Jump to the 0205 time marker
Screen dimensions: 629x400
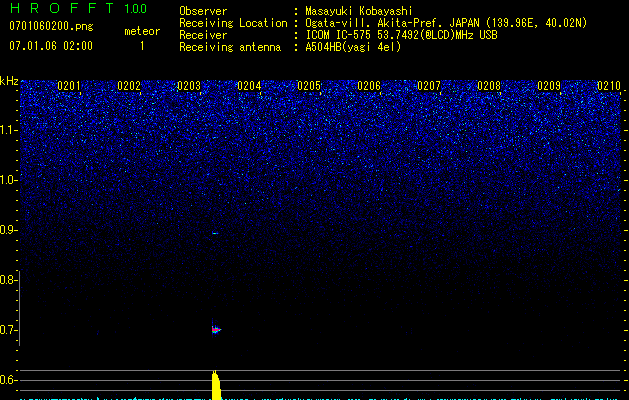(x=309, y=87)
